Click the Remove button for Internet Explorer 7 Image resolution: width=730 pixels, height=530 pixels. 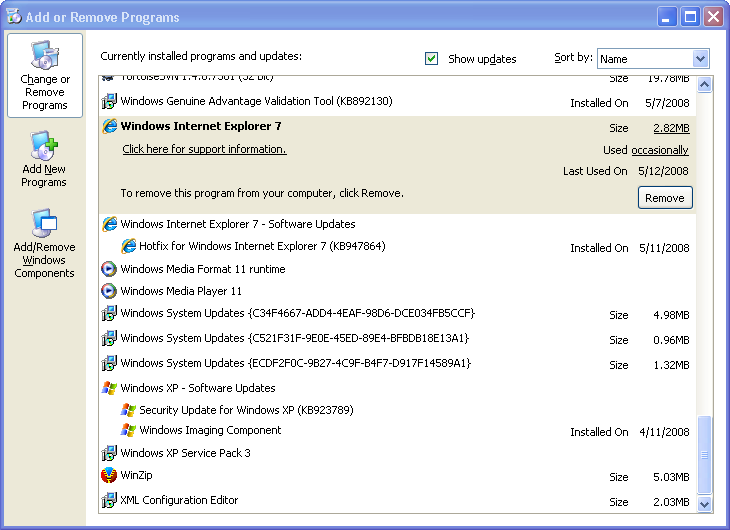pyautogui.click(x=665, y=198)
